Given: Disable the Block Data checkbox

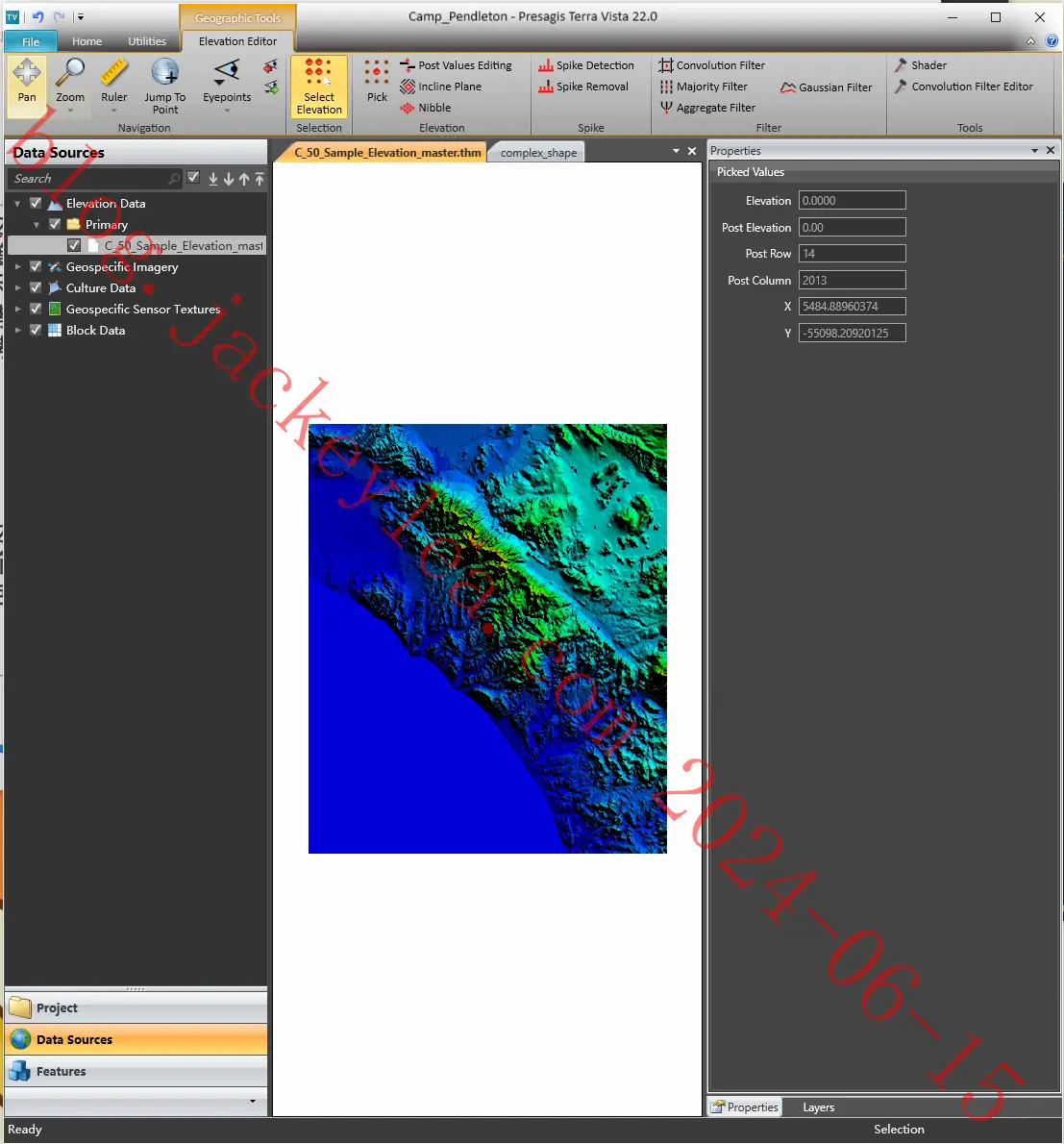Looking at the screenshot, I should pos(36,331).
